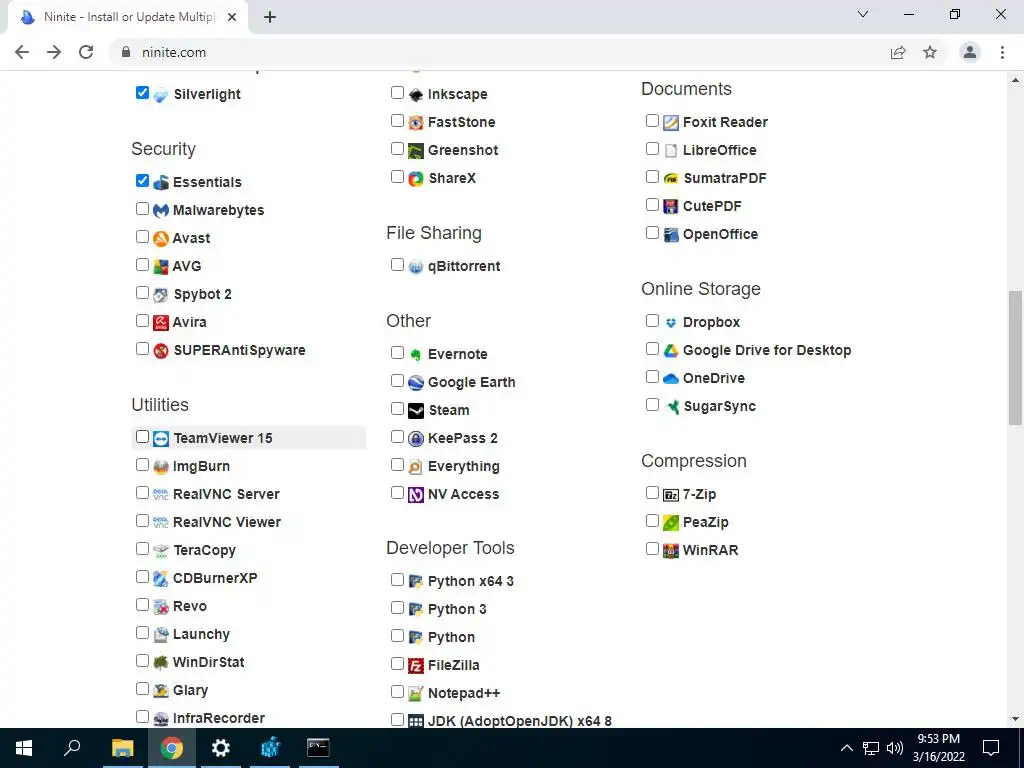Click the FileZilla icon
The image size is (1024, 768).
[416, 666]
